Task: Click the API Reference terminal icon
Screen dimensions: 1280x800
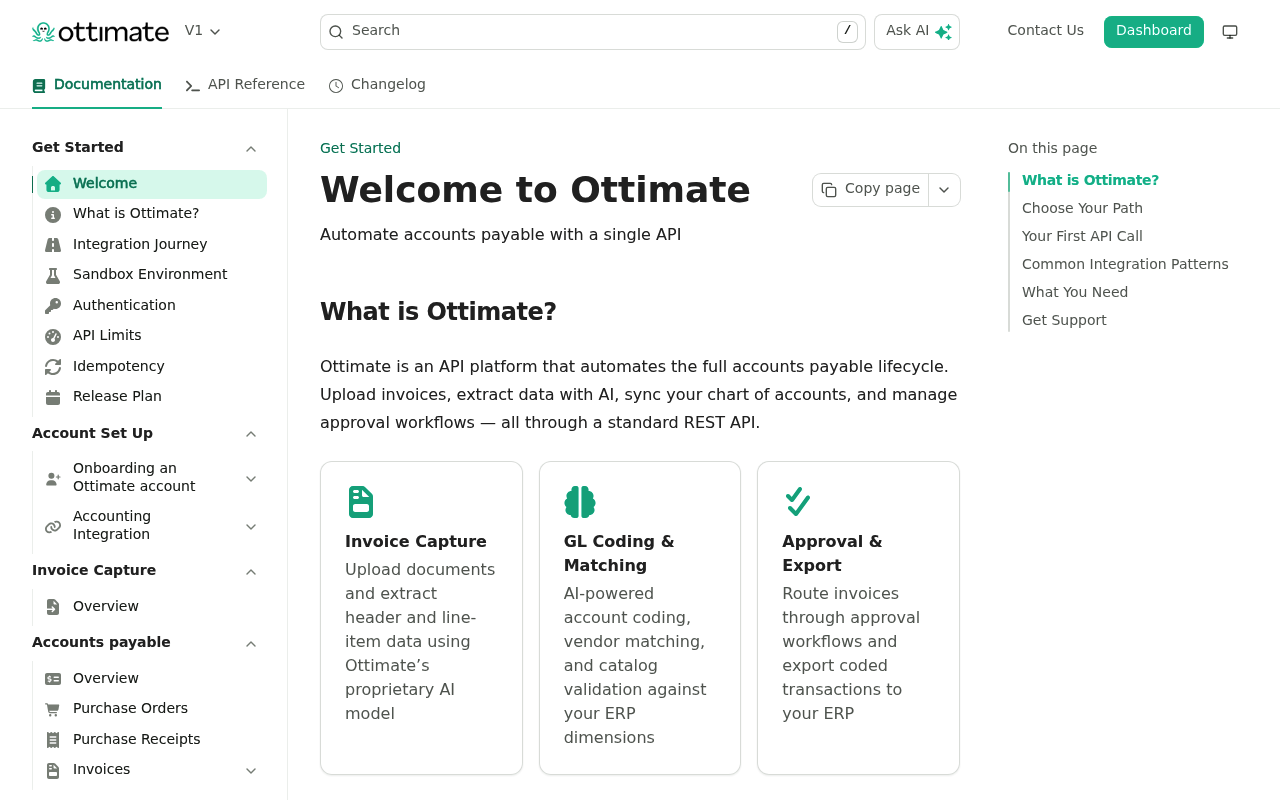Action: [x=193, y=86]
